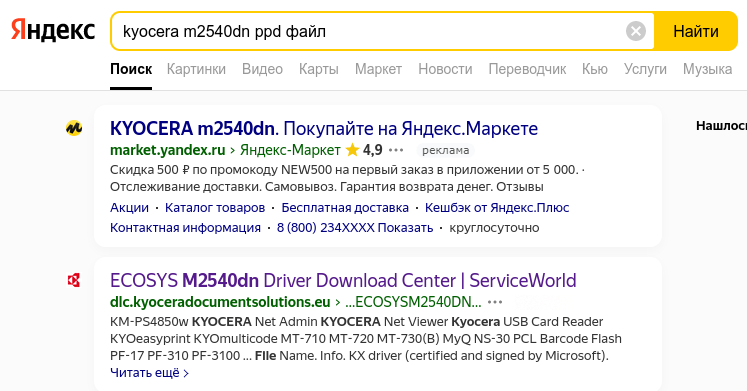Screen dimensions: 747x391
Task: Open the market.yandex.ru green URL
Action: [x=168, y=150]
